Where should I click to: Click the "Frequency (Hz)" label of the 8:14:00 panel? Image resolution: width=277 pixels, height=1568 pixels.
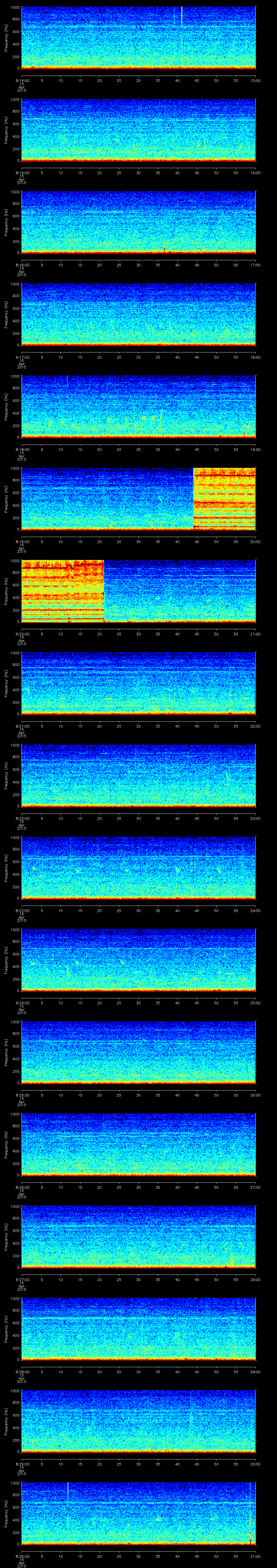pyautogui.click(x=6, y=38)
